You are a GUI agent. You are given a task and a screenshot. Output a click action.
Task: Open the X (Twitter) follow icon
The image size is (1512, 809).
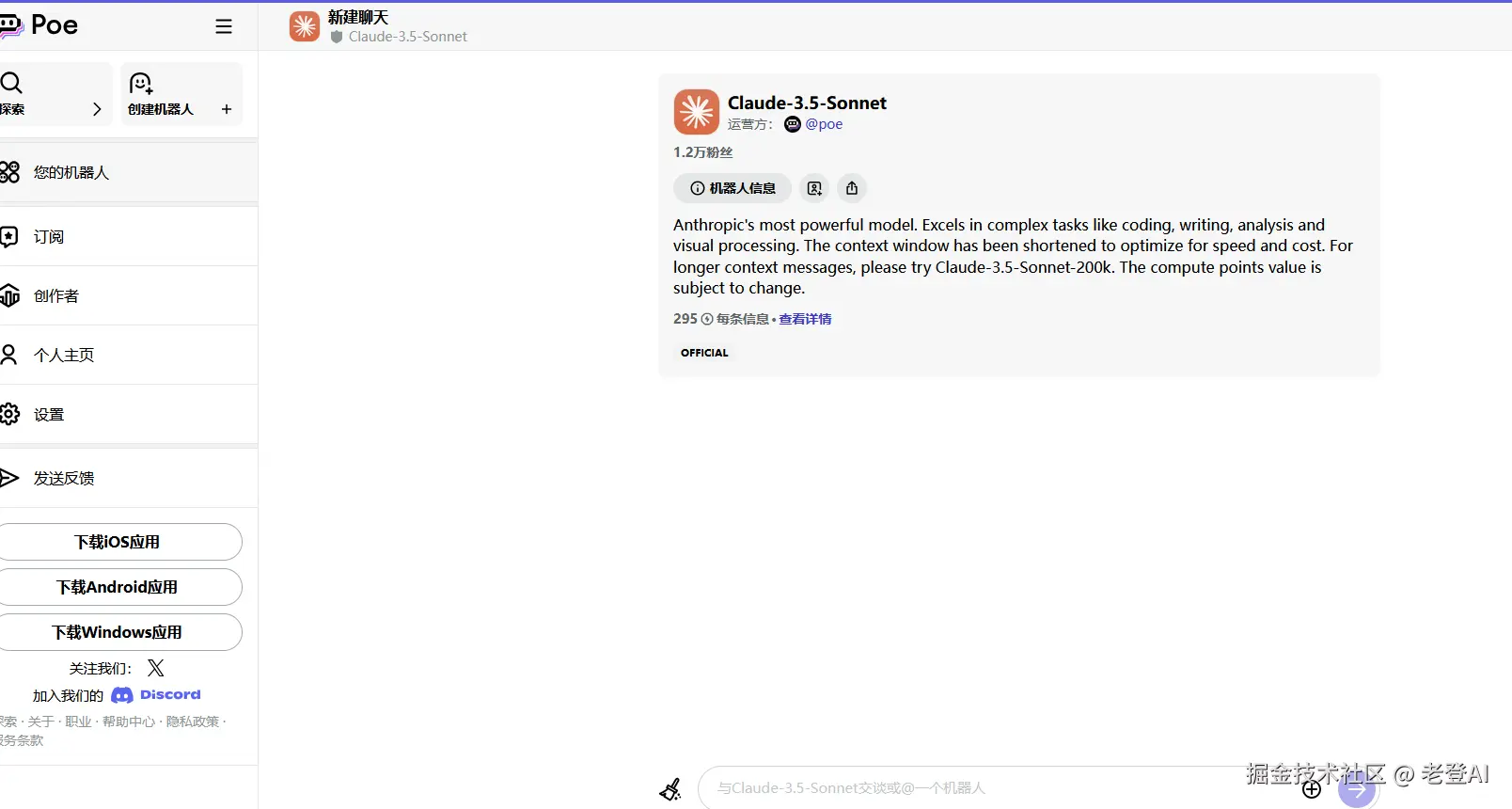point(156,668)
